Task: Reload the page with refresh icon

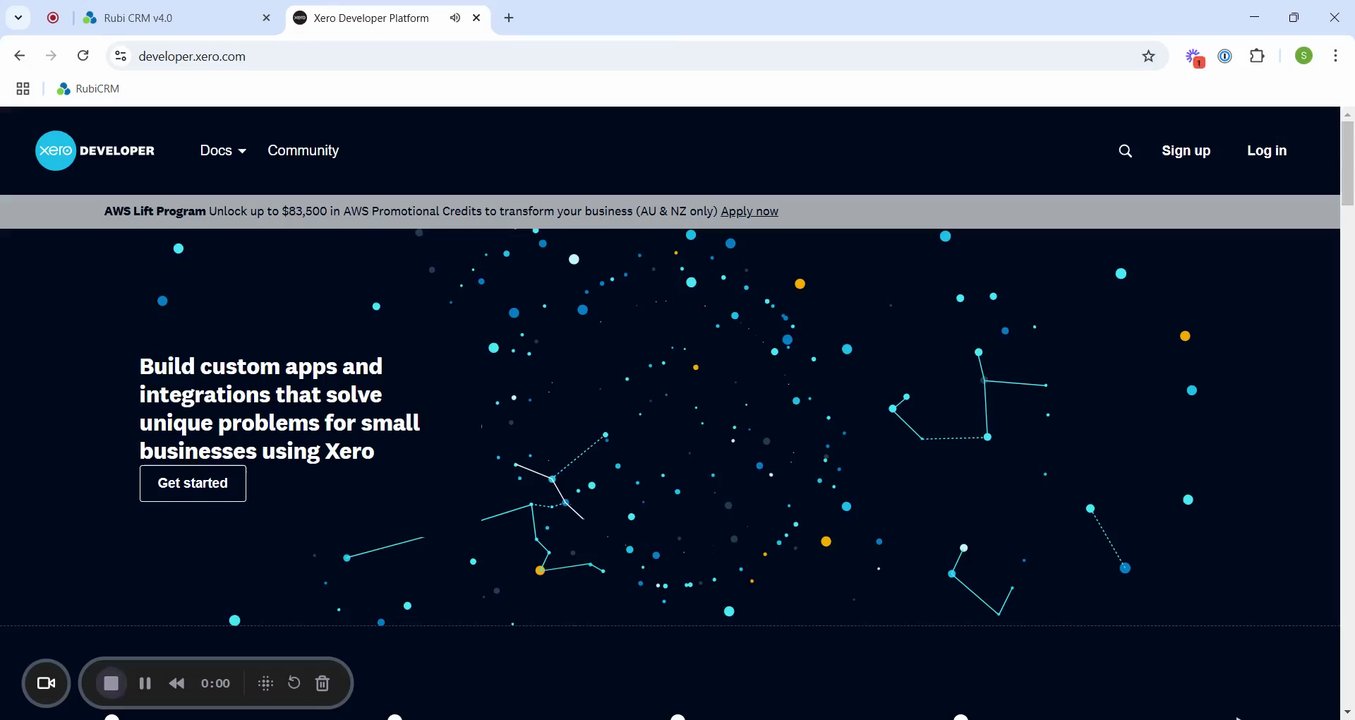Action: click(x=83, y=56)
